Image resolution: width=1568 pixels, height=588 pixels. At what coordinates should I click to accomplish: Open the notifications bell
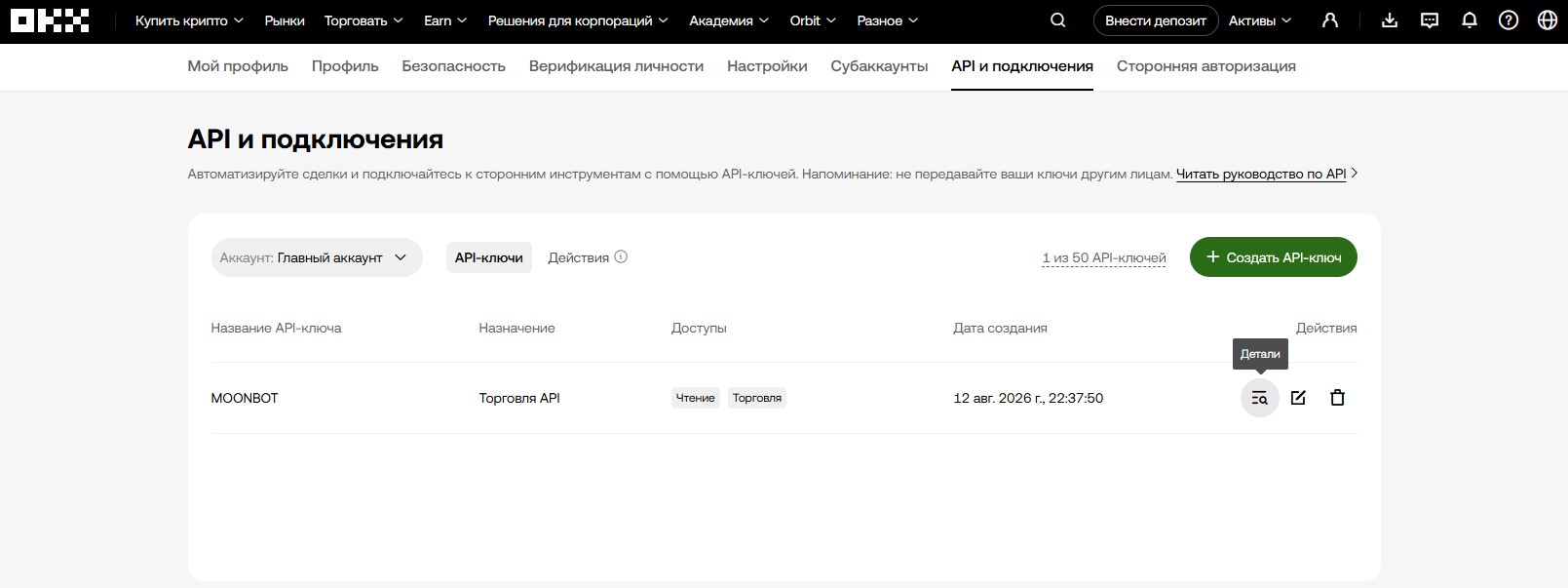coord(1470,20)
